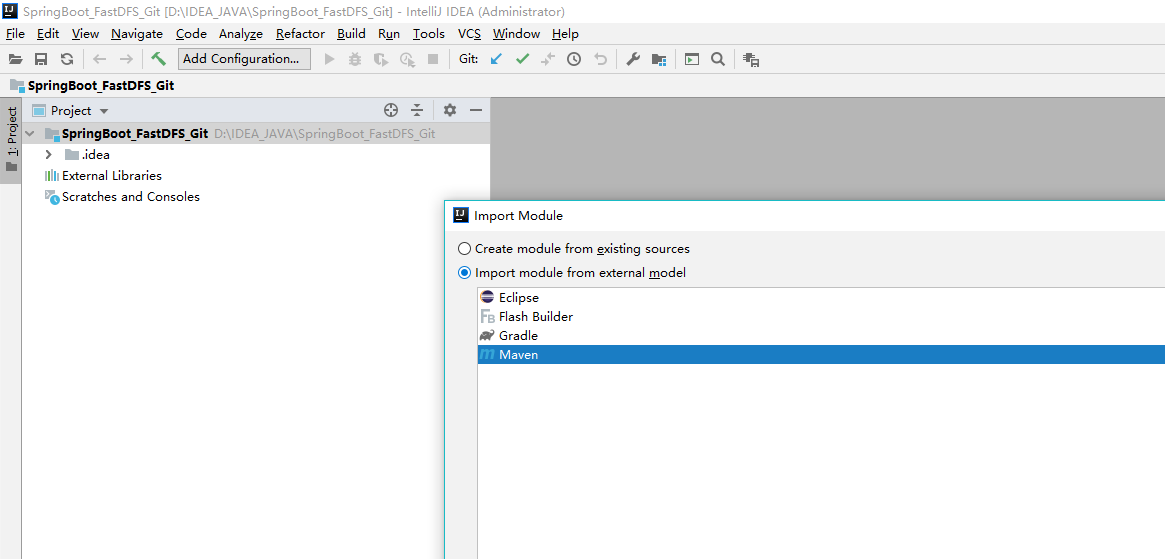Open the View menu

[x=85, y=34]
